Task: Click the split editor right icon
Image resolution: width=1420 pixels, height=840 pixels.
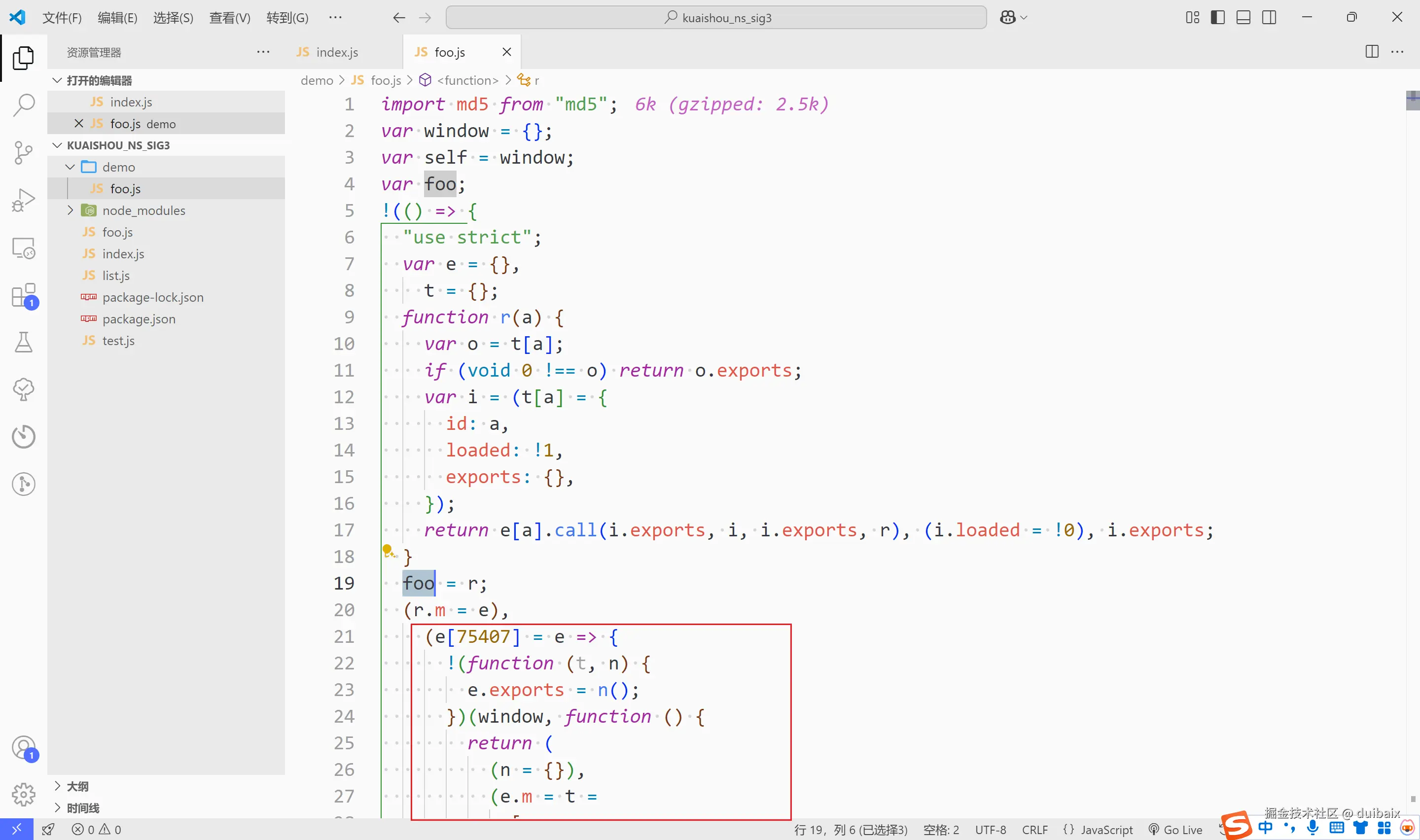Action: (x=1371, y=51)
